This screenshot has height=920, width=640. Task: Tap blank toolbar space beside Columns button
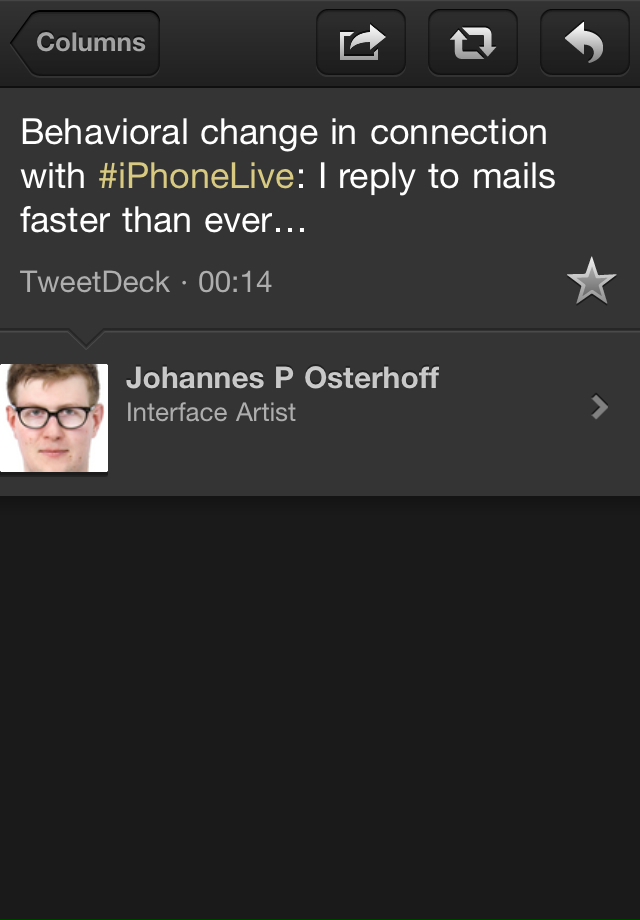pyautogui.click(x=238, y=43)
